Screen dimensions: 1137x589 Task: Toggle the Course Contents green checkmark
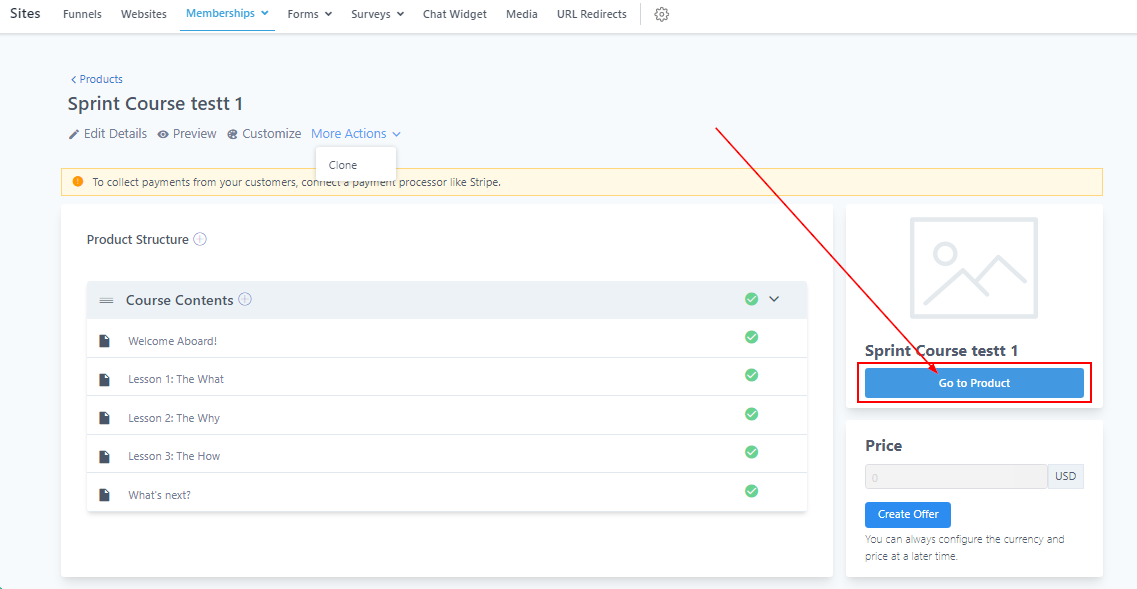pos(751,299)
